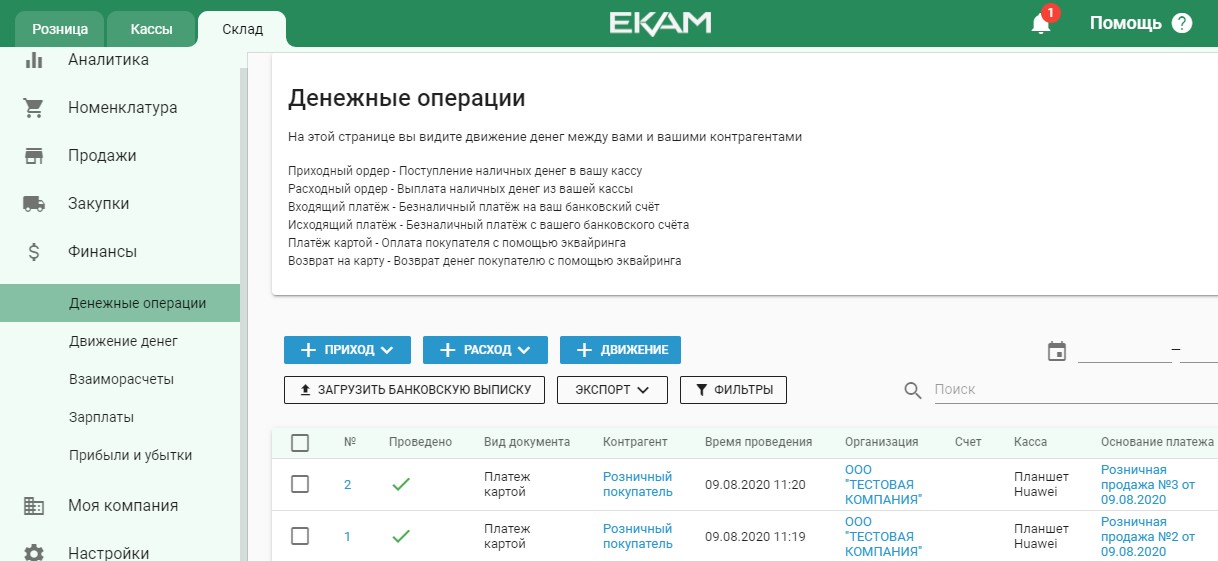Screen dimensions: 1218x561
Task: Click the 09.08.2020 11:20 time cell
Action: pyautogui.click(x=755, y=485)
